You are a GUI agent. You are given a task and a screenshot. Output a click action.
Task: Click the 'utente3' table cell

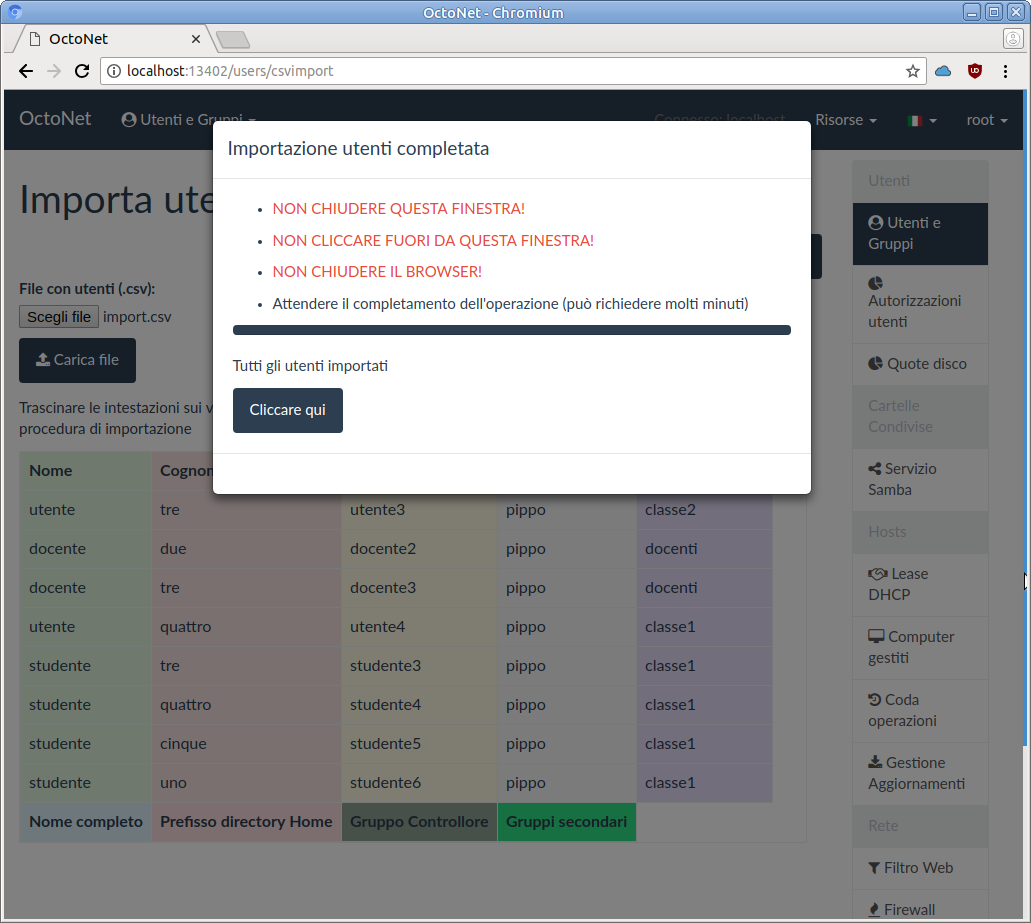420,510
